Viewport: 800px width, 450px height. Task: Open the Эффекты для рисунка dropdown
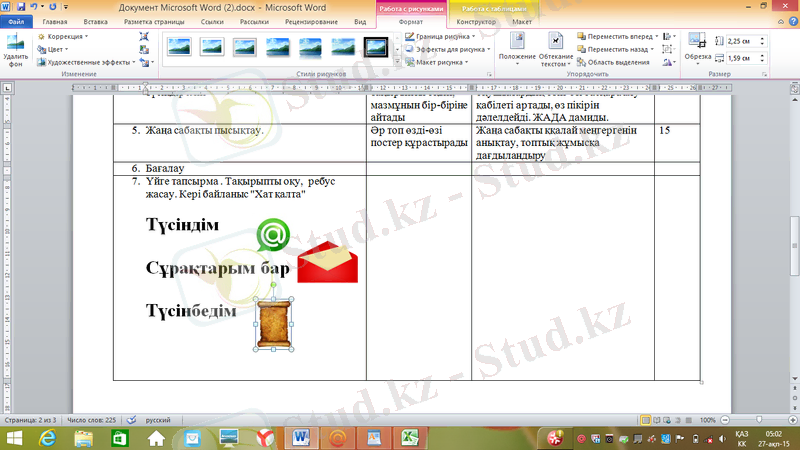point(450,49)
